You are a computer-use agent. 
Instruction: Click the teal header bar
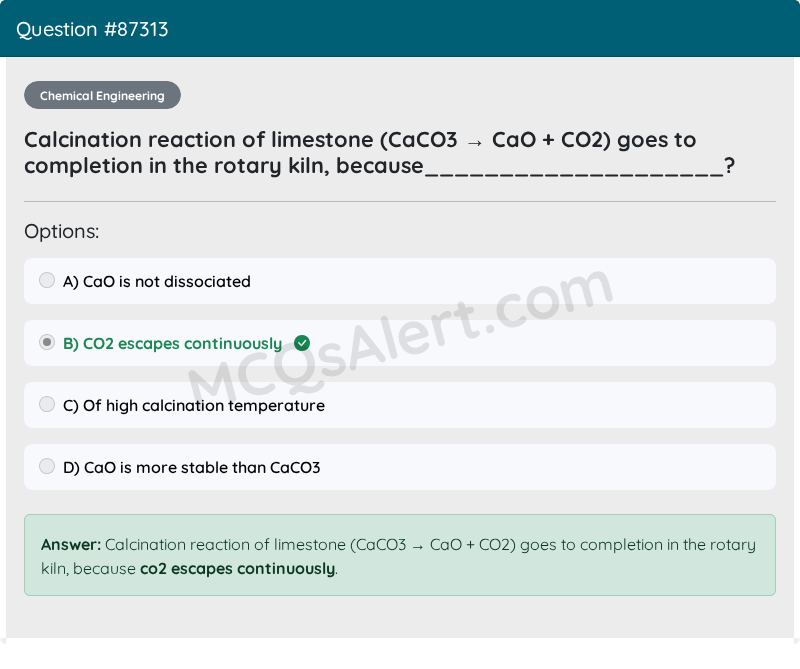400,29
